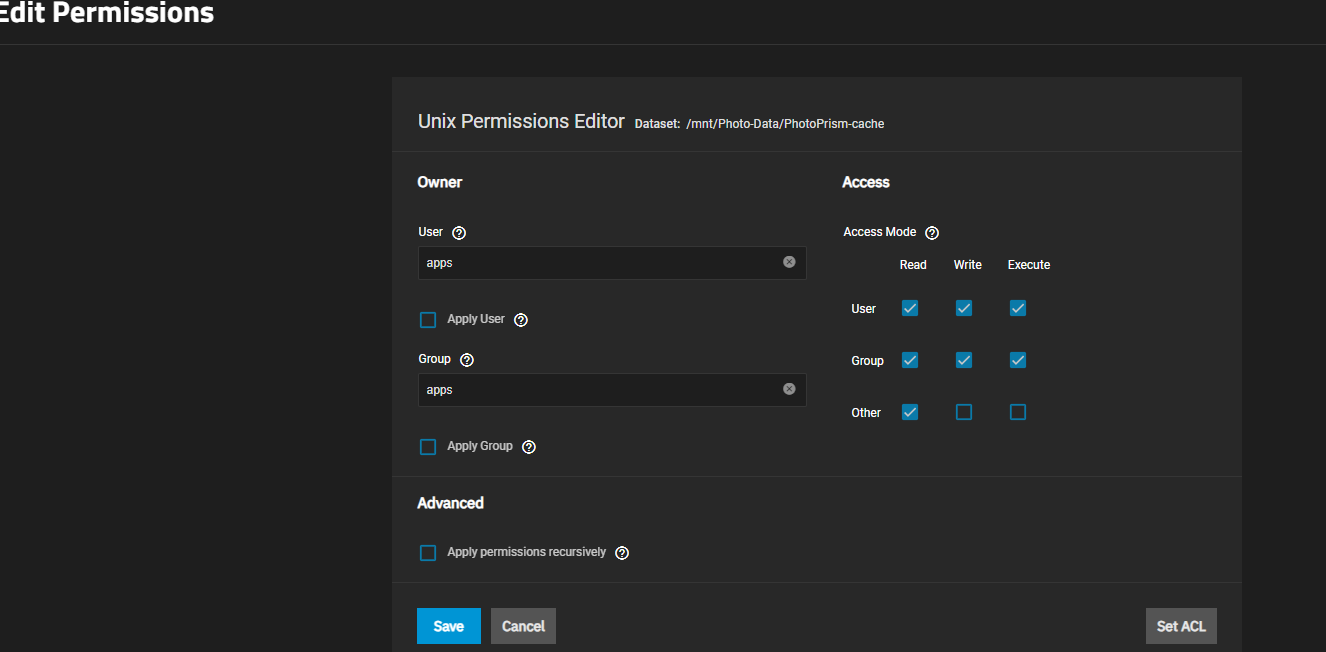This screenshot has height=652, width=1326.
Task: Check Apply permissions recursively
Action: [428, 553]
